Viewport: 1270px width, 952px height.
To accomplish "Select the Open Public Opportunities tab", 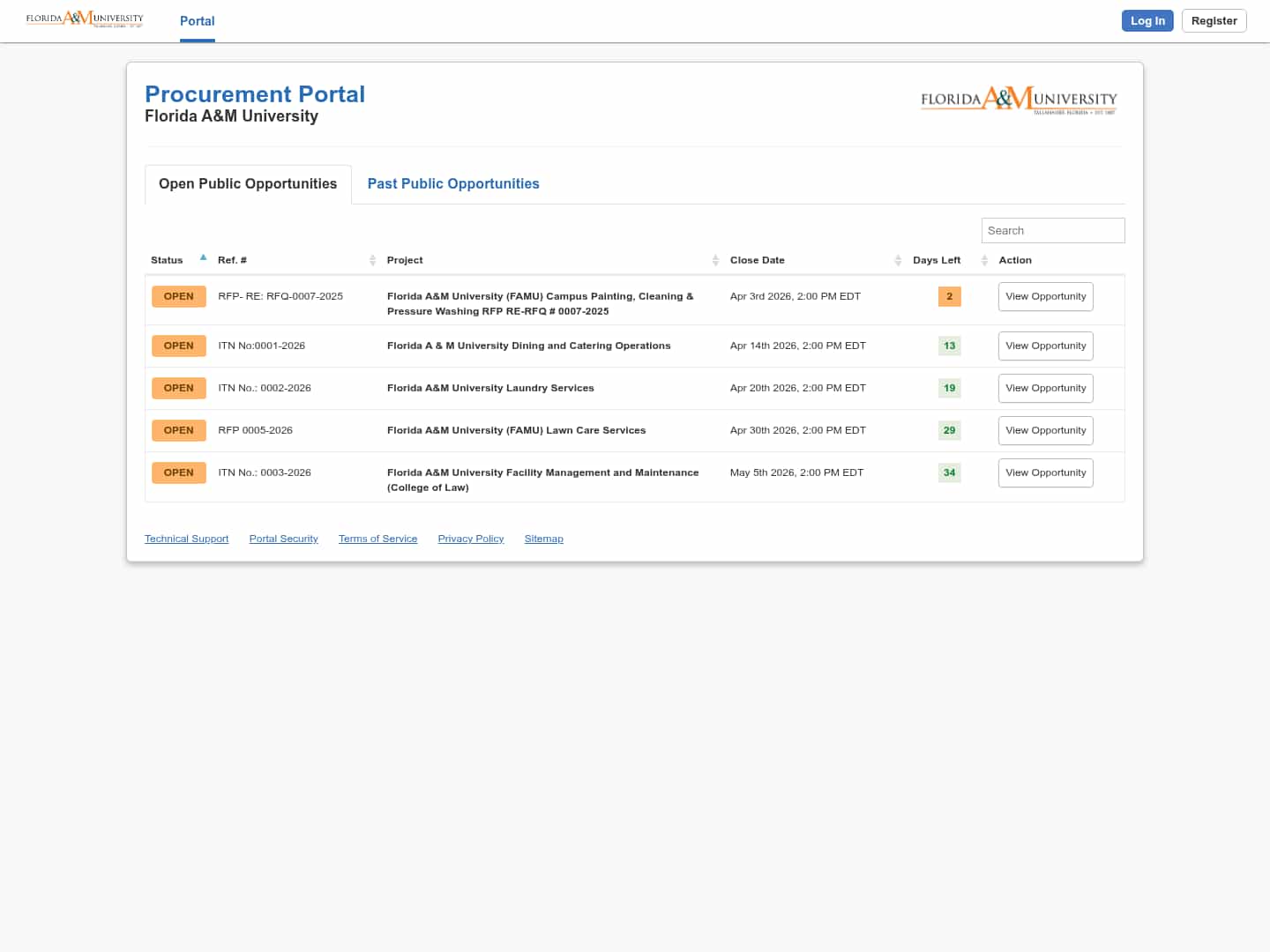I will tap(248, 183).
